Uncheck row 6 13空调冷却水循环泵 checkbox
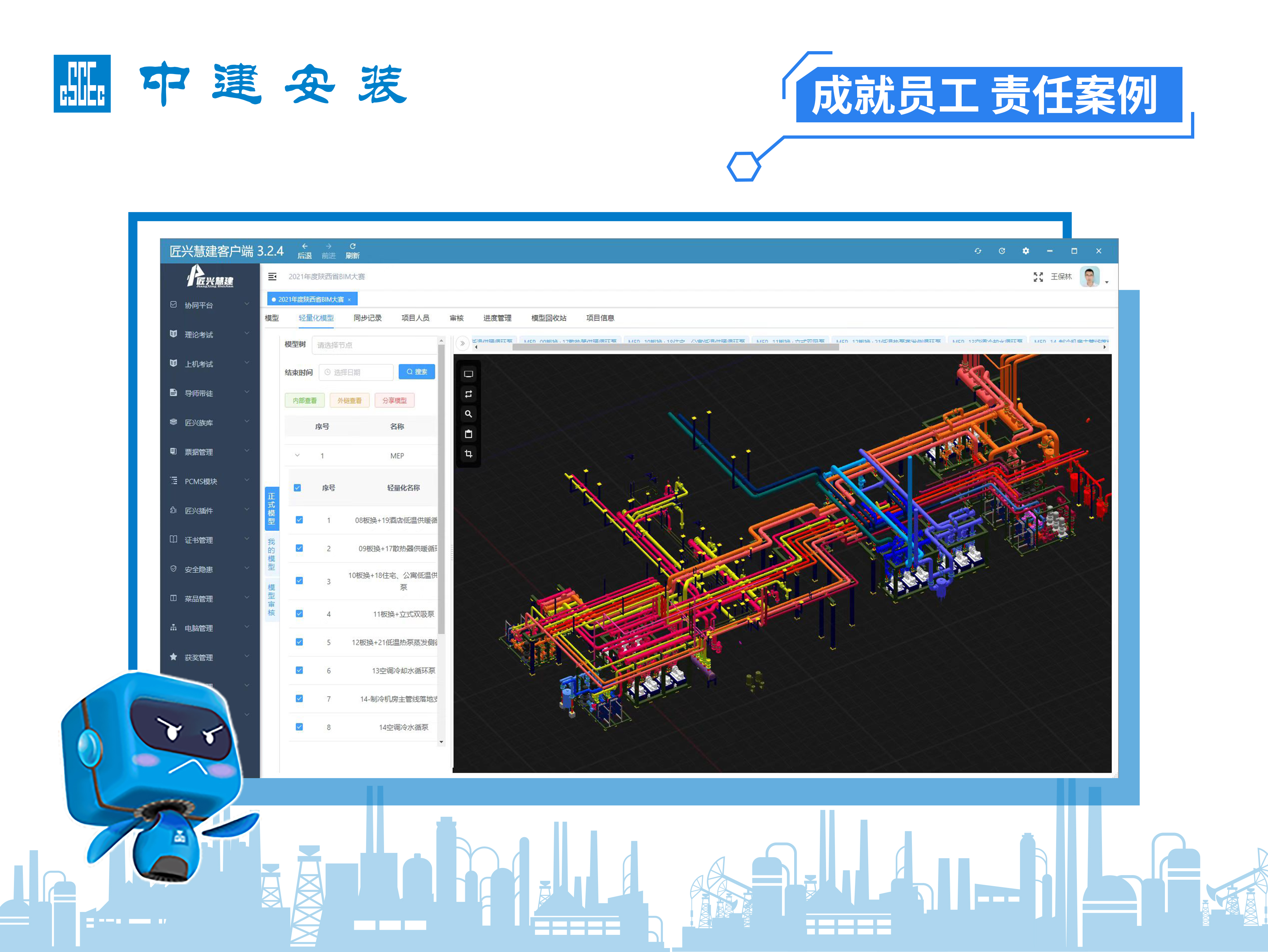Viewport: 1268px width, 952px height. click(x=299, y=670)
